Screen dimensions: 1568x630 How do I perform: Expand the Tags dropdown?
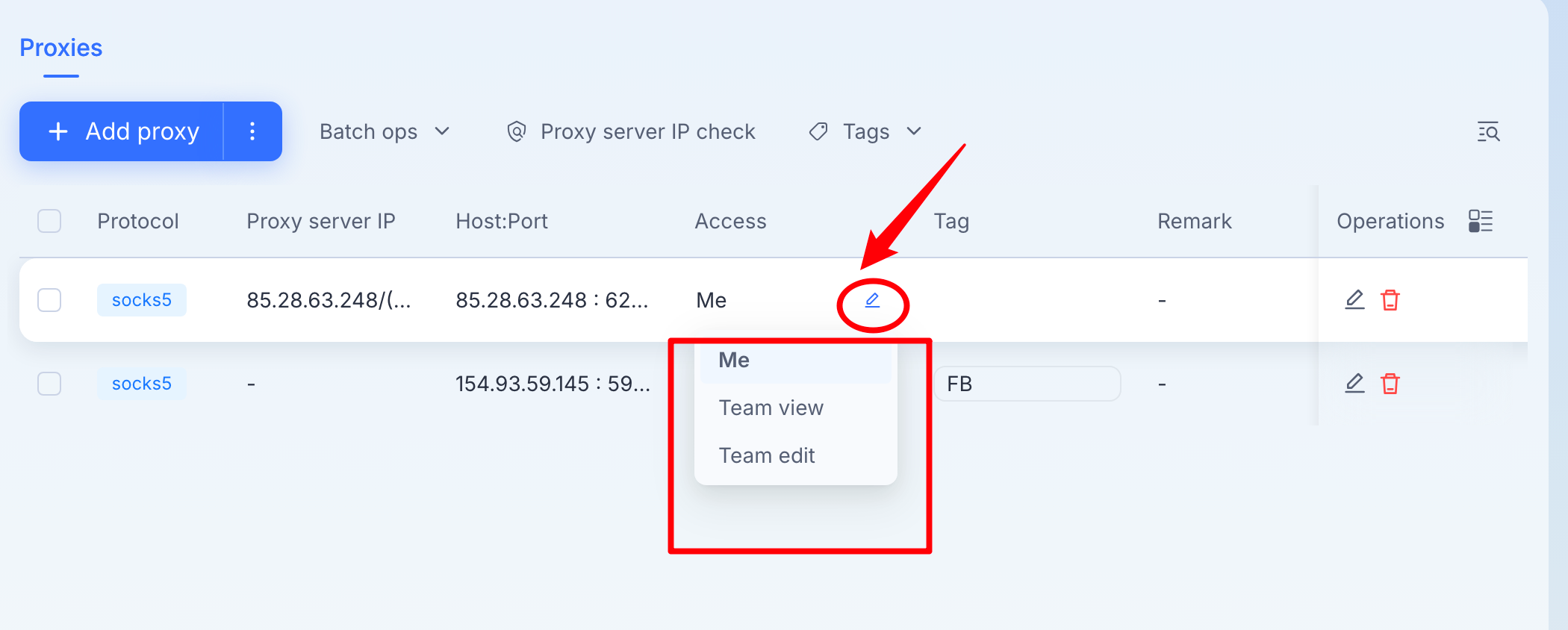tap(866, 131)
